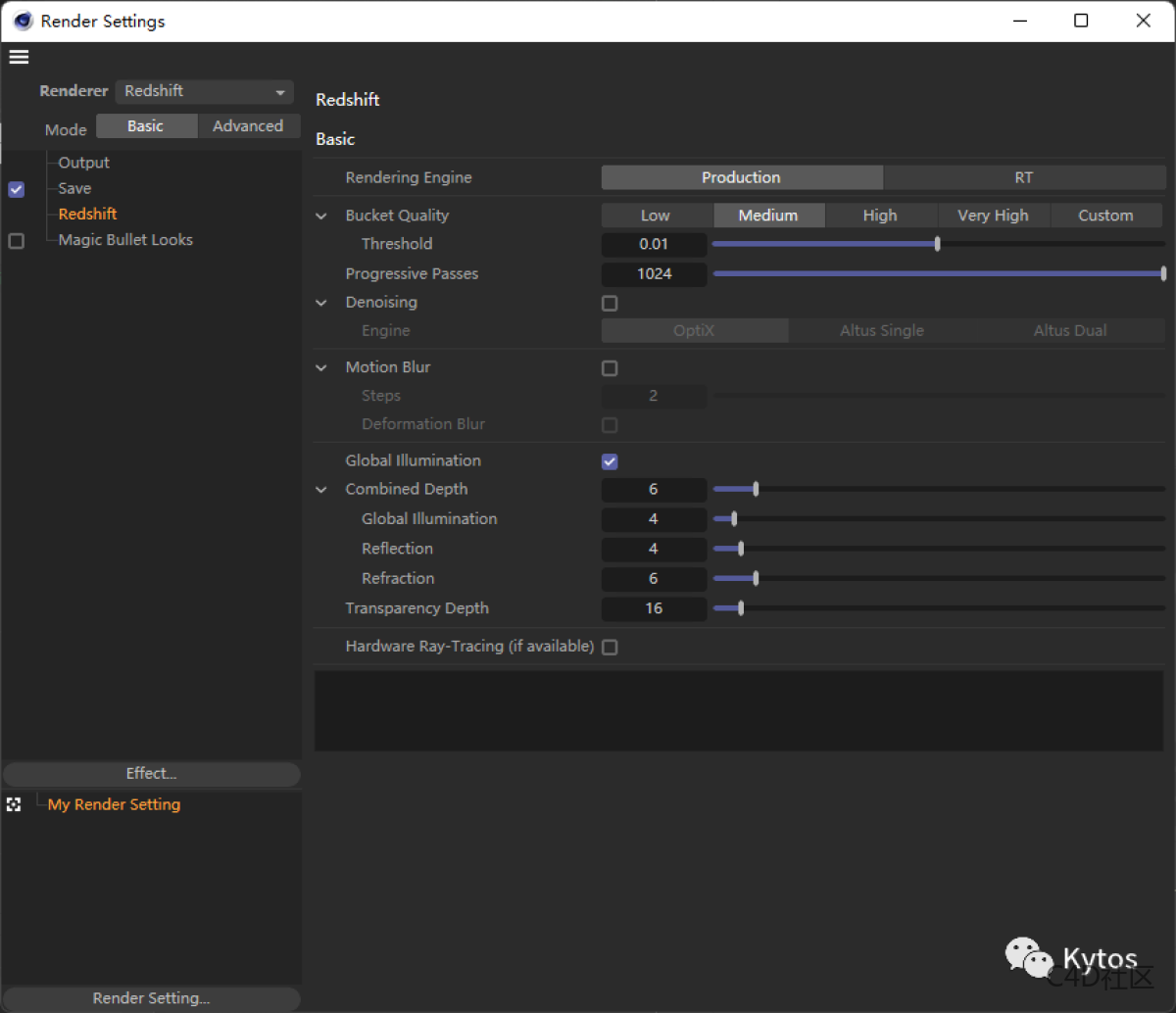Enable Hardware Ray-Tracing if available
Image resolution: width=1176 pixels, height=1013 pixels.
tap(610, 647)
